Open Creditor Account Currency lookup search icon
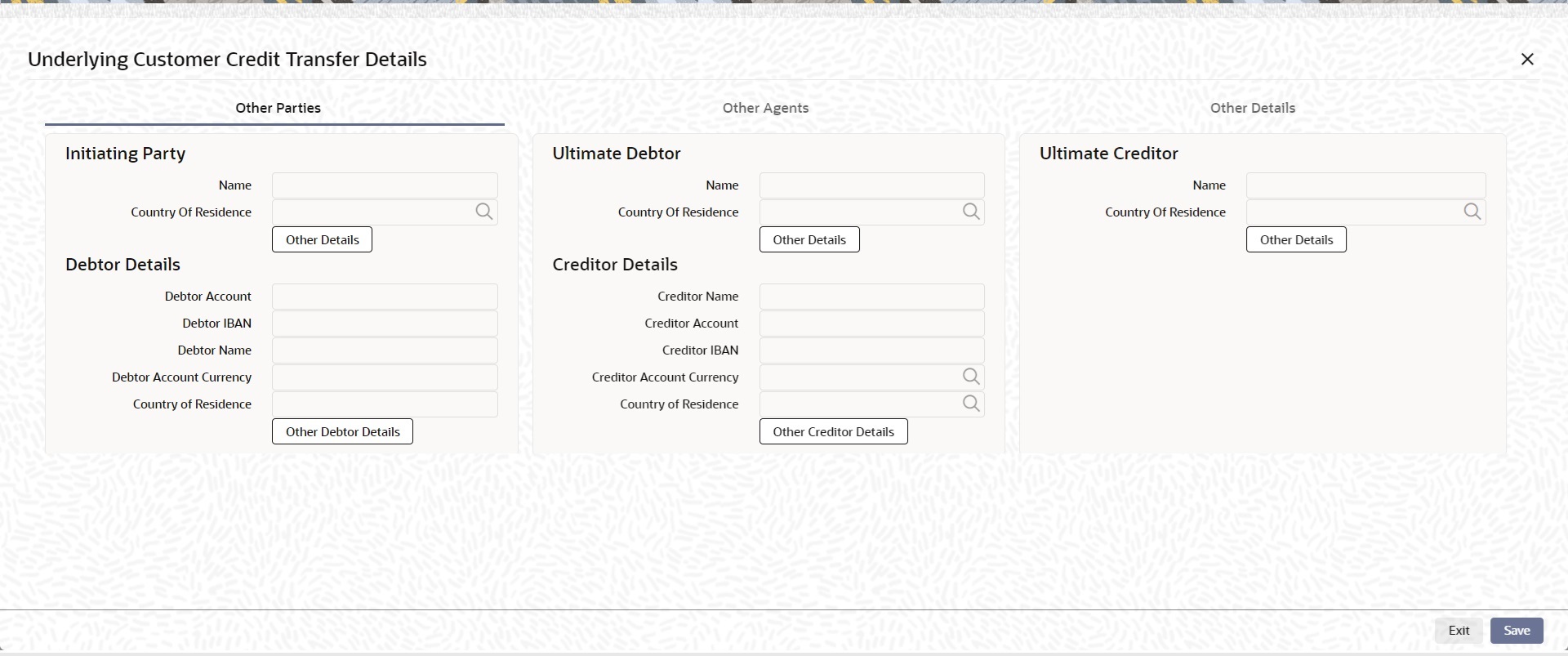The width and height of the screenshot is (1568, 656). [x=971, y=377]
